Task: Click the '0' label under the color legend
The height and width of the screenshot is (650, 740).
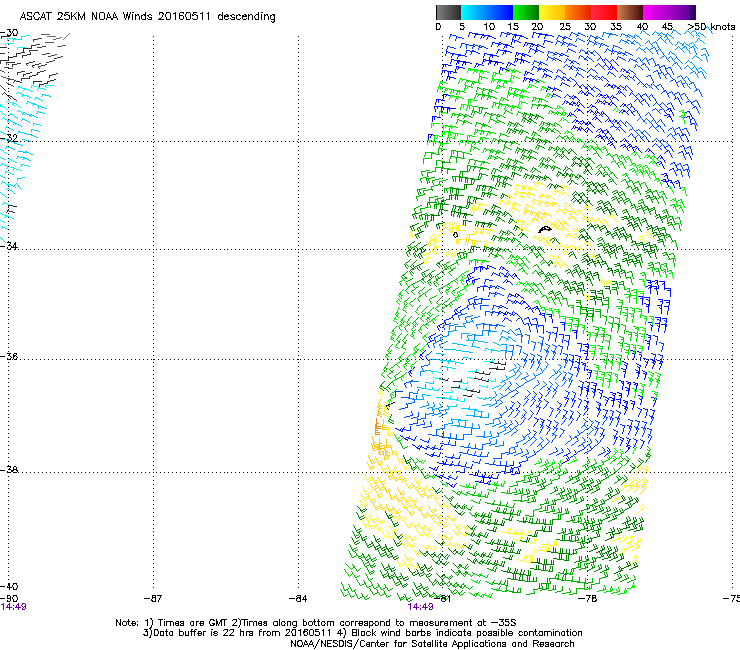Action: [438, 27]
